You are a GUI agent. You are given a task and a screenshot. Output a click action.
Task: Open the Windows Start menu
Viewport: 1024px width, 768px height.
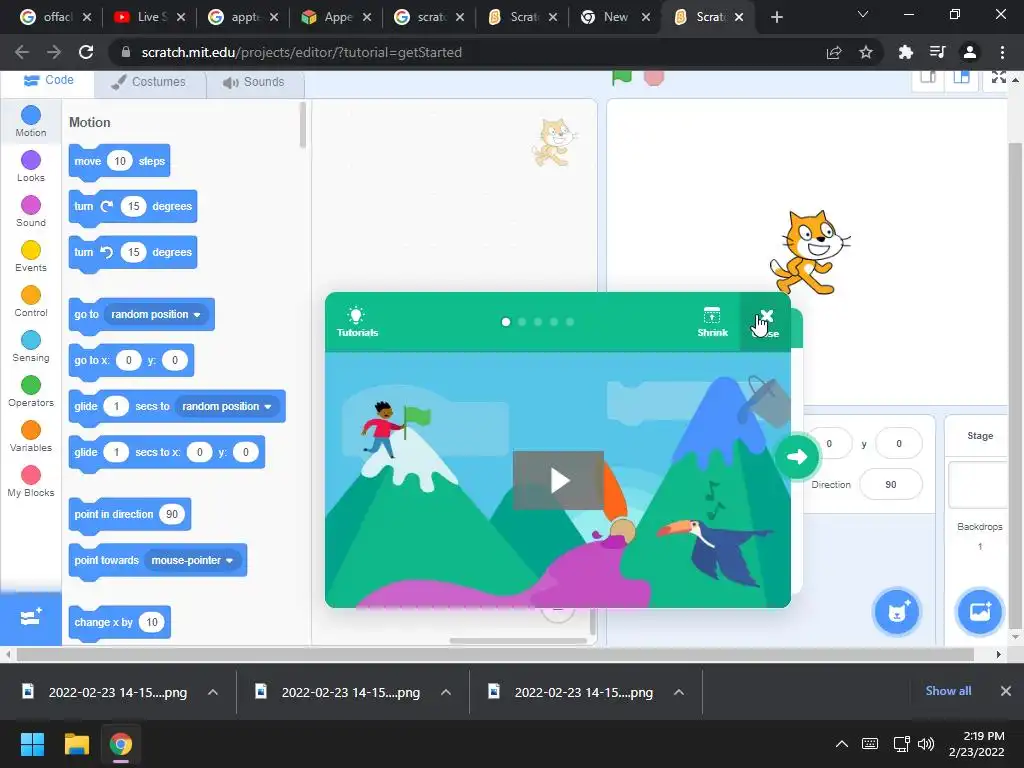32,744
